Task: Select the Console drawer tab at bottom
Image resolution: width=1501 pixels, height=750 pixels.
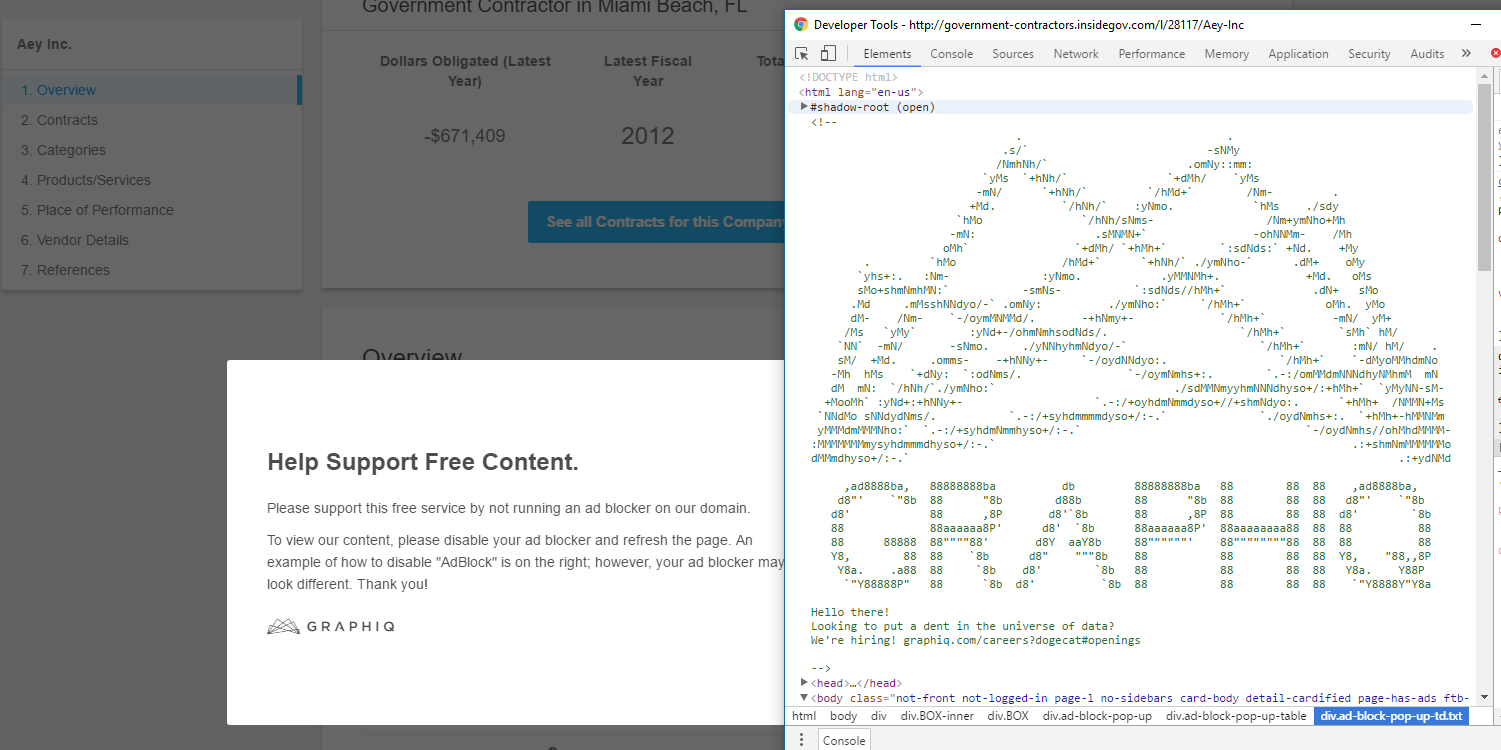Action: (x=844, y=740)
